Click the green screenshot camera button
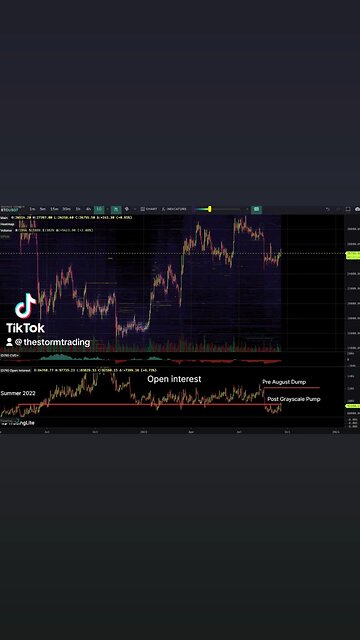This screenshot has width=360, height=640. click(x=256, y=209)
